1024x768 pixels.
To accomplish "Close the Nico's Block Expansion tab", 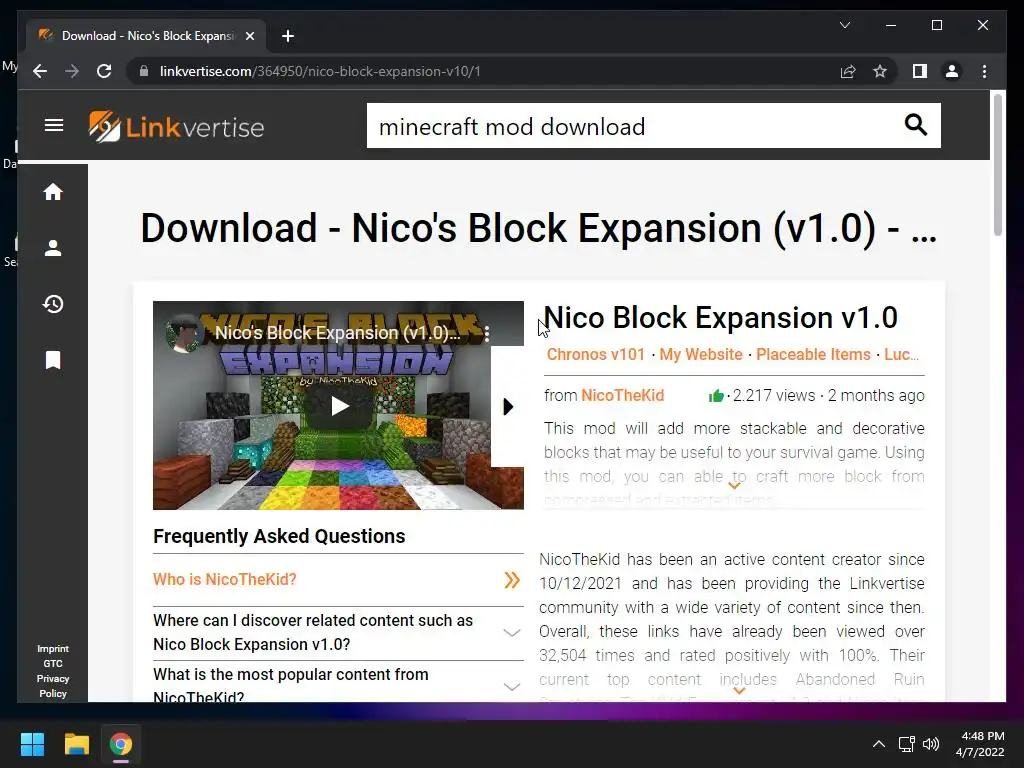I will click(249, 36).
